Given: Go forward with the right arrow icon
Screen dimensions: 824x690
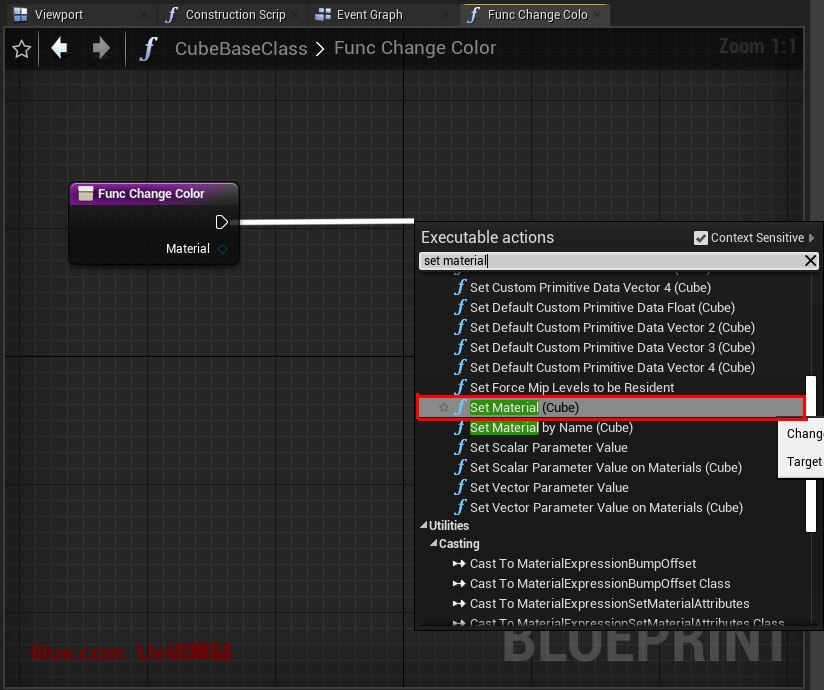Looking at the screenshot, I should [101, 48].
